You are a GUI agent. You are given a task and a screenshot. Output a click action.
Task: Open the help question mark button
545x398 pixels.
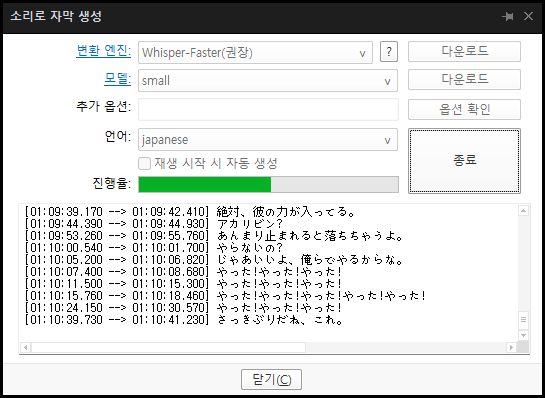tap(389, 52)
